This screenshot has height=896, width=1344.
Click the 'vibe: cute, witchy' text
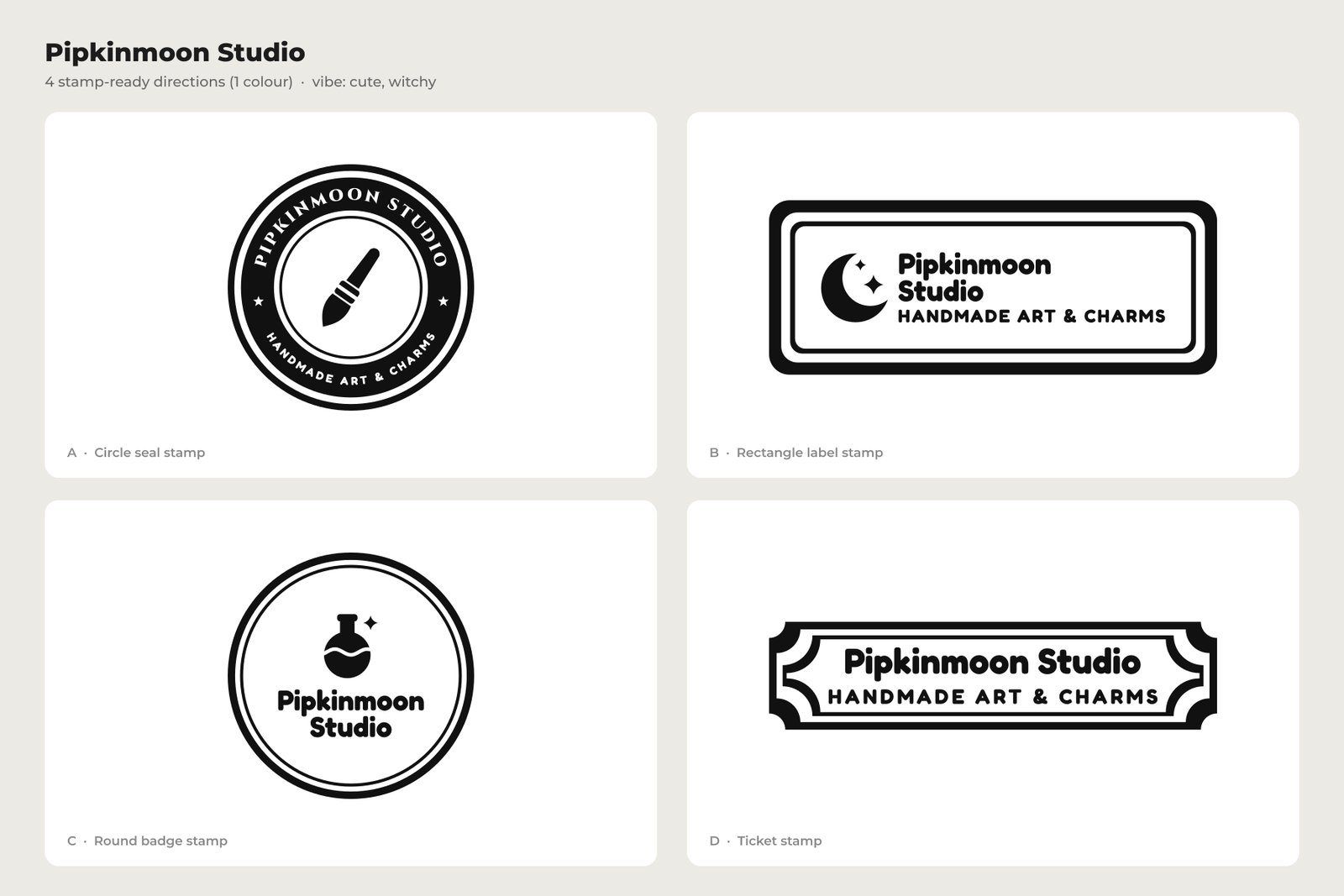[374, 81]
